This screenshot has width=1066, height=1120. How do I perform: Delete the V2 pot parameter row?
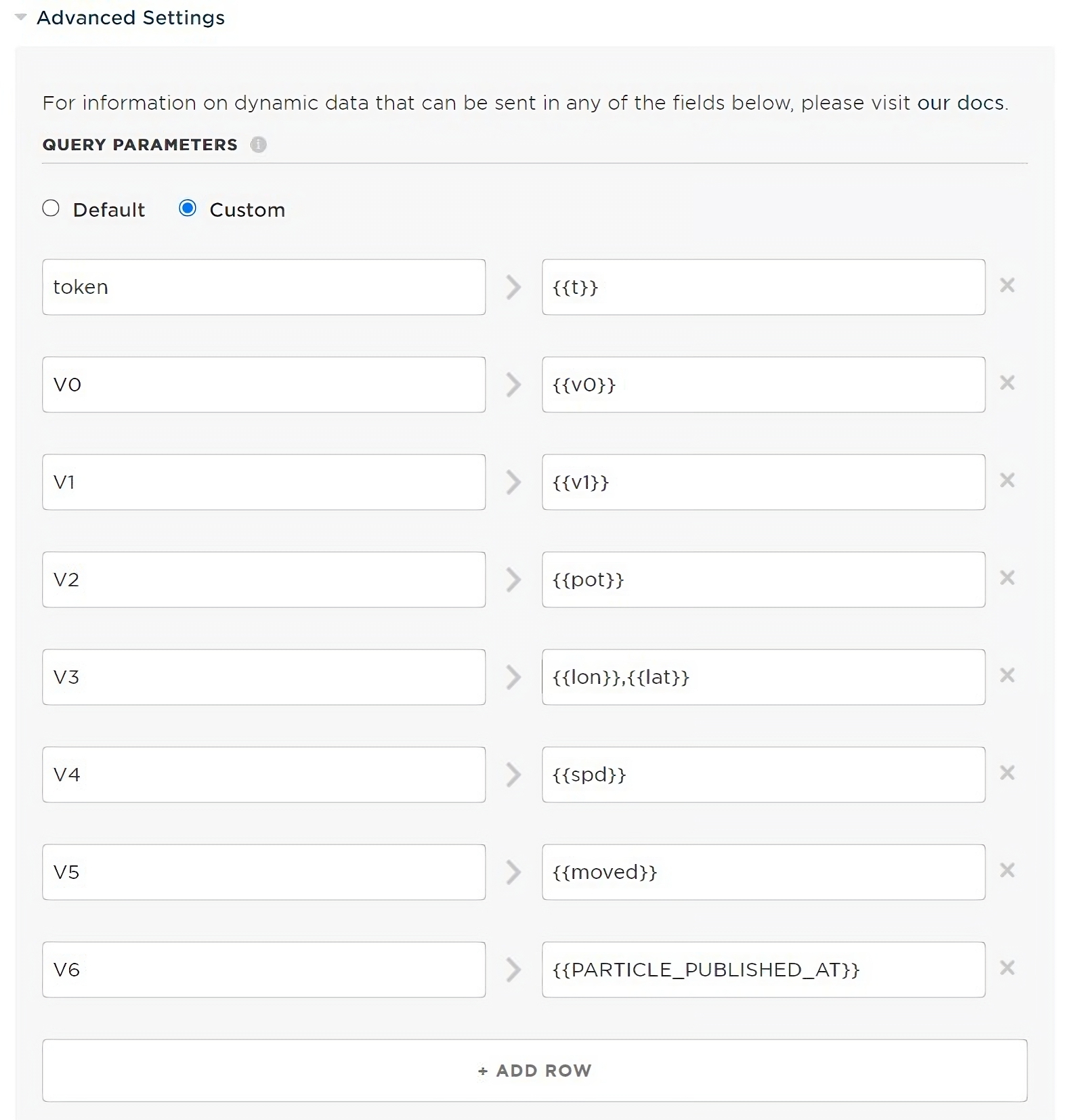click(x=1007, y=578)
